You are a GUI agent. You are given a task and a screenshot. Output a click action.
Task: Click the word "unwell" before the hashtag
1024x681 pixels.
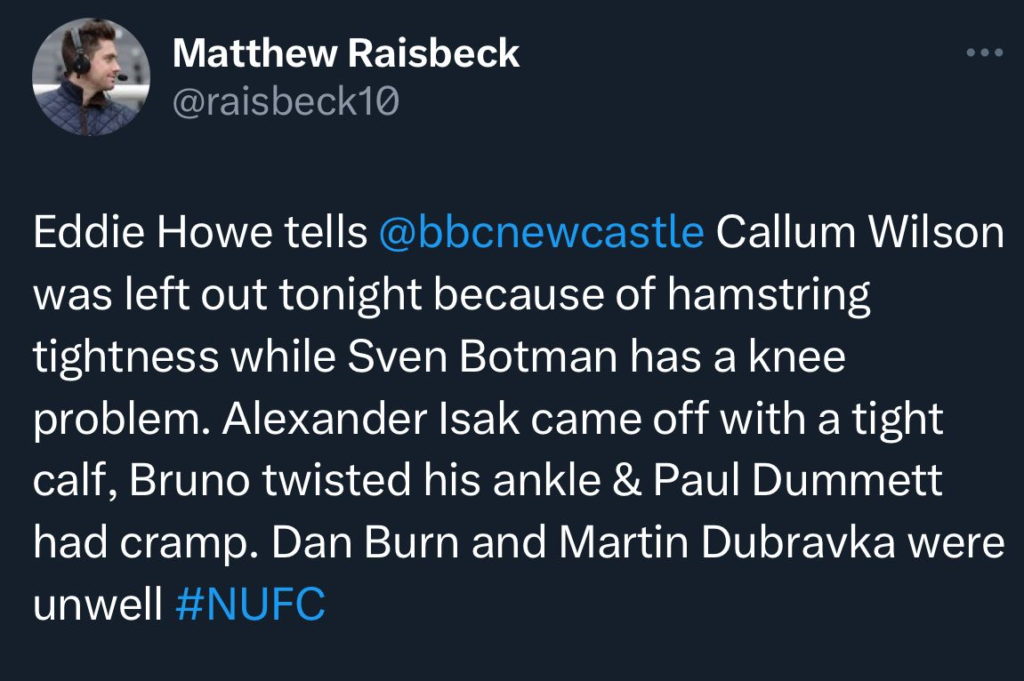tap(98, 605)
